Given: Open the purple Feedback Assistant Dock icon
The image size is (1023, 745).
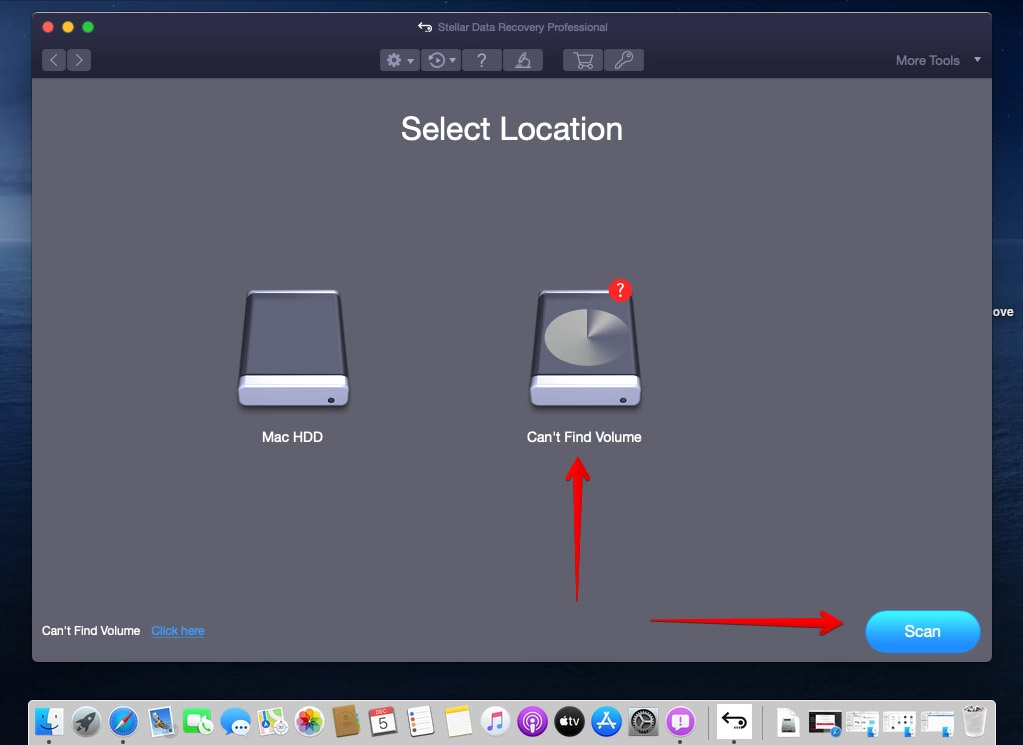Looking at the screenshot, I should (680, 722).
